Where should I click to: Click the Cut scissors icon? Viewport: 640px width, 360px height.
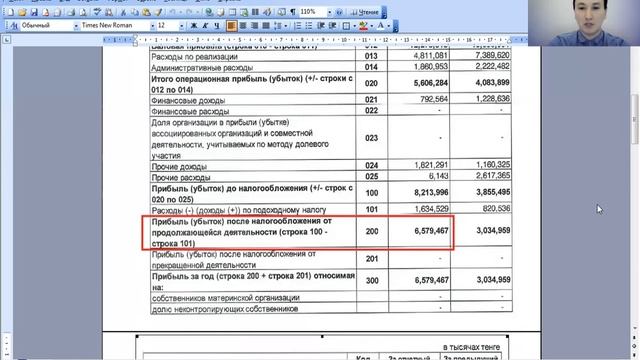point(123,12)
